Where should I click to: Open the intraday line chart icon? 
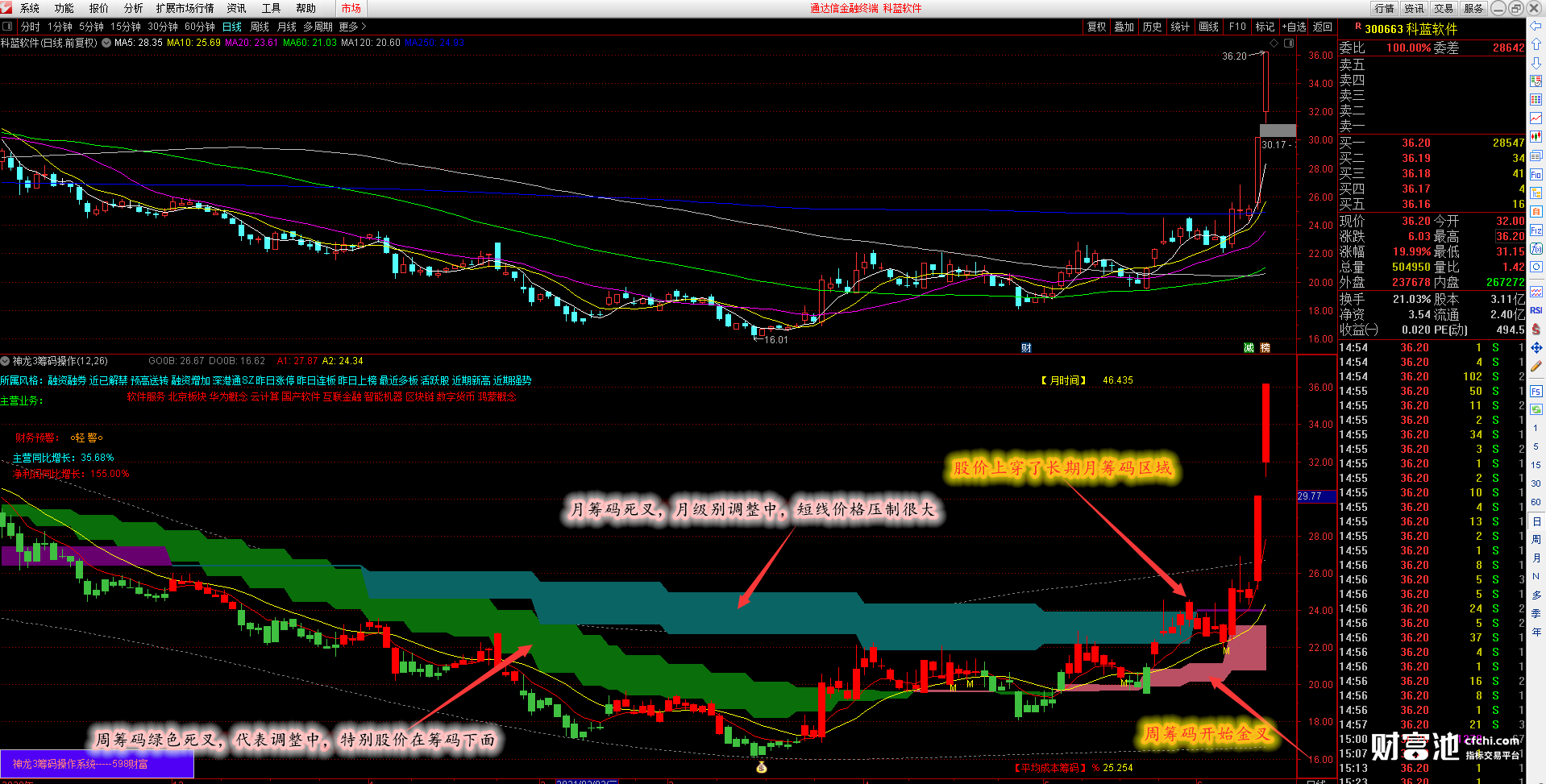pos(1536,118)
